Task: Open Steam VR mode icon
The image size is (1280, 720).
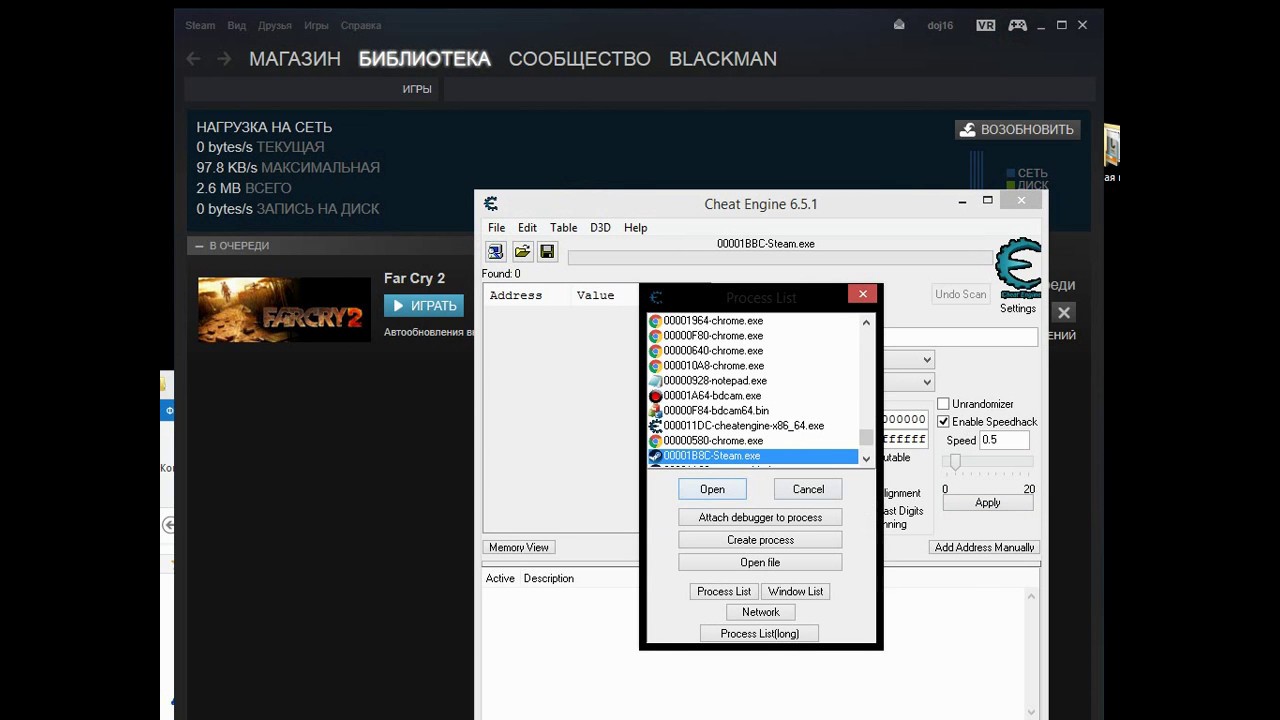Action: coord(985,25)
